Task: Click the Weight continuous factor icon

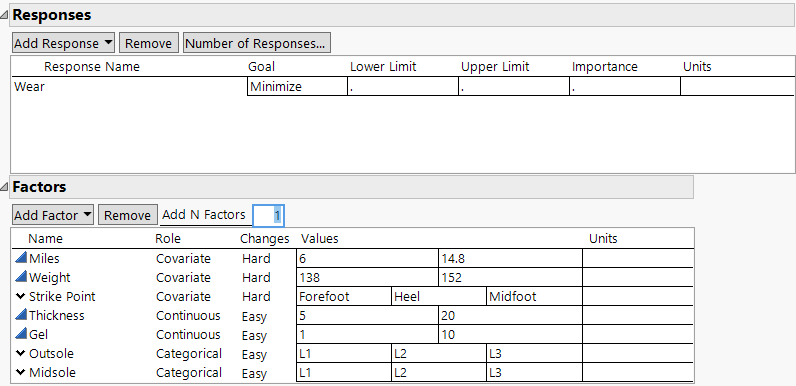Action: click(20, 277)
